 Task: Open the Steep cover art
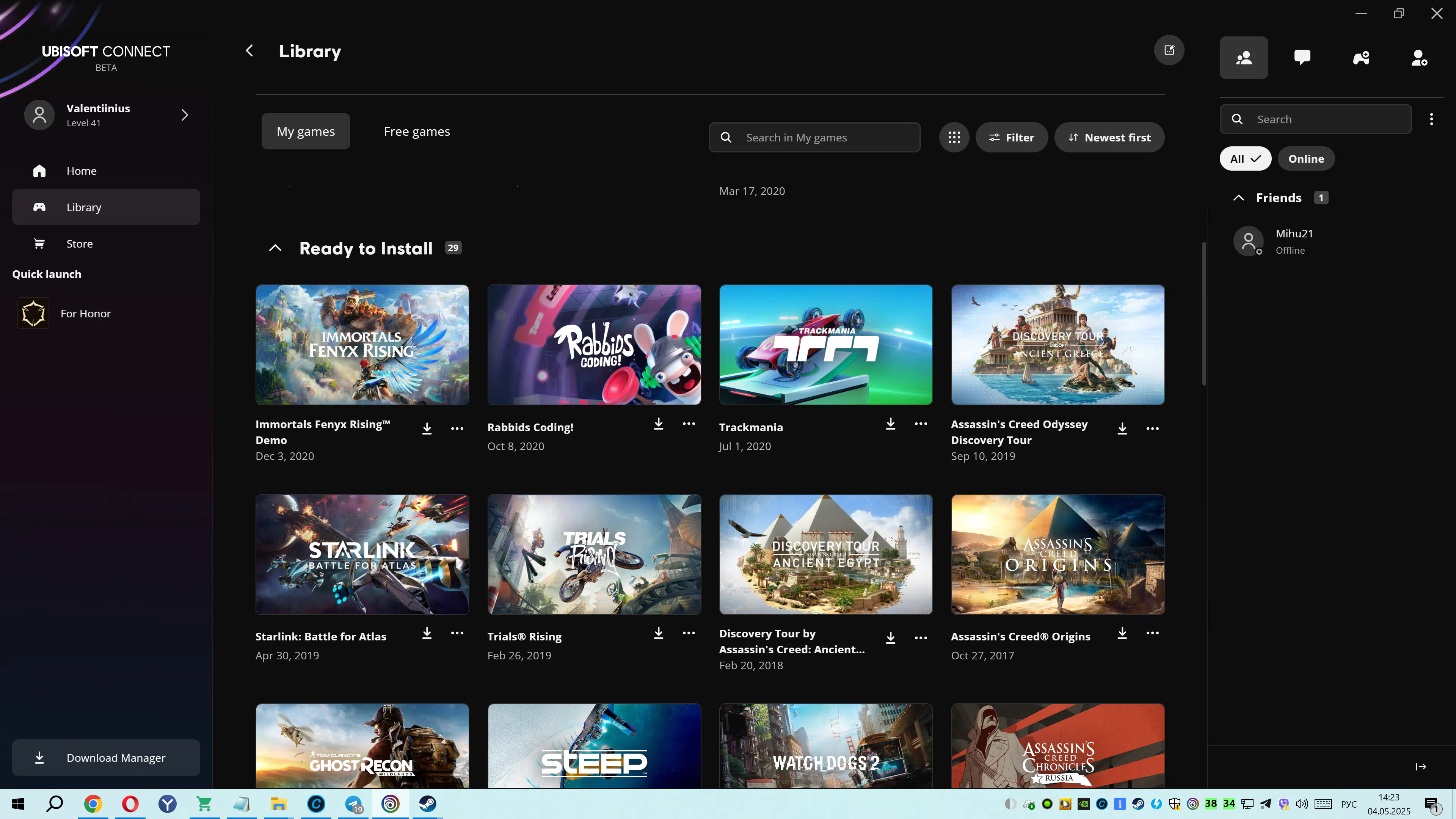594,745
